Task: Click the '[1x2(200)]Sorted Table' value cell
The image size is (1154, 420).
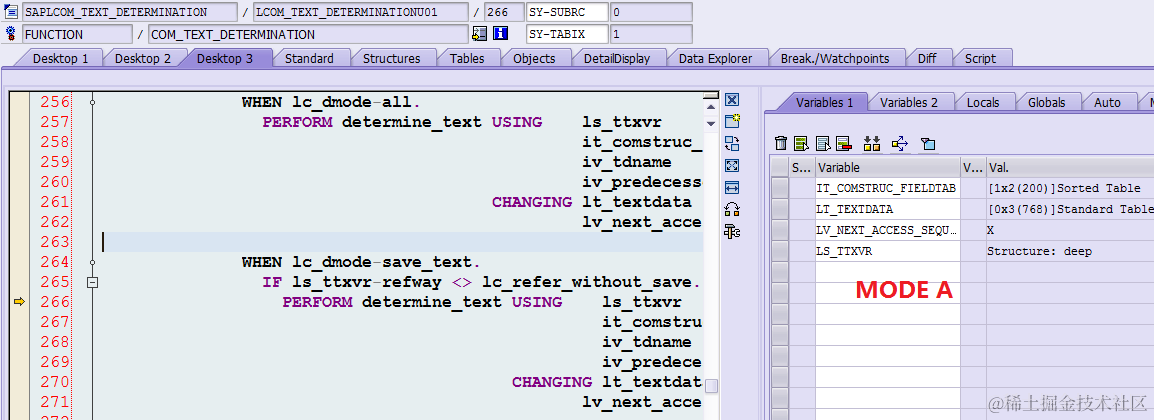Action: coord(1070,188)
